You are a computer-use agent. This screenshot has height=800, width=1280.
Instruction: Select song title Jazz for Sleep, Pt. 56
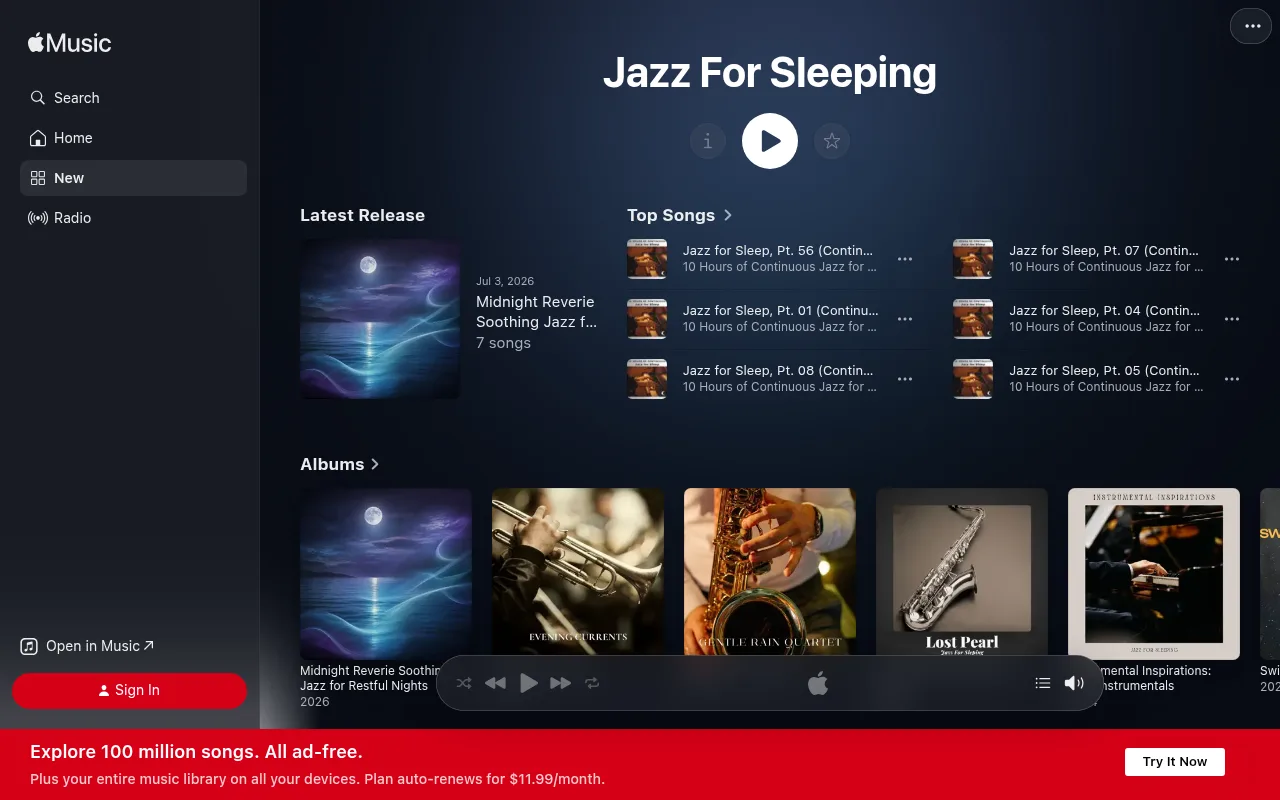[x=778, y=251]
